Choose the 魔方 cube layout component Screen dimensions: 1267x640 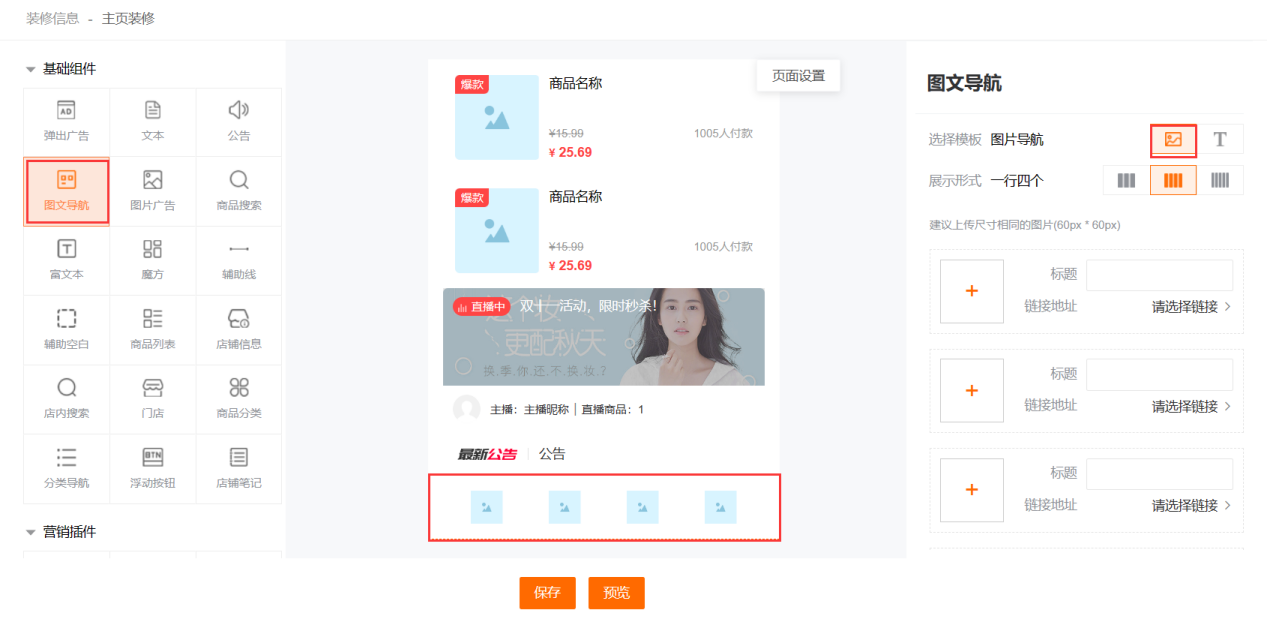click(152, 259)
